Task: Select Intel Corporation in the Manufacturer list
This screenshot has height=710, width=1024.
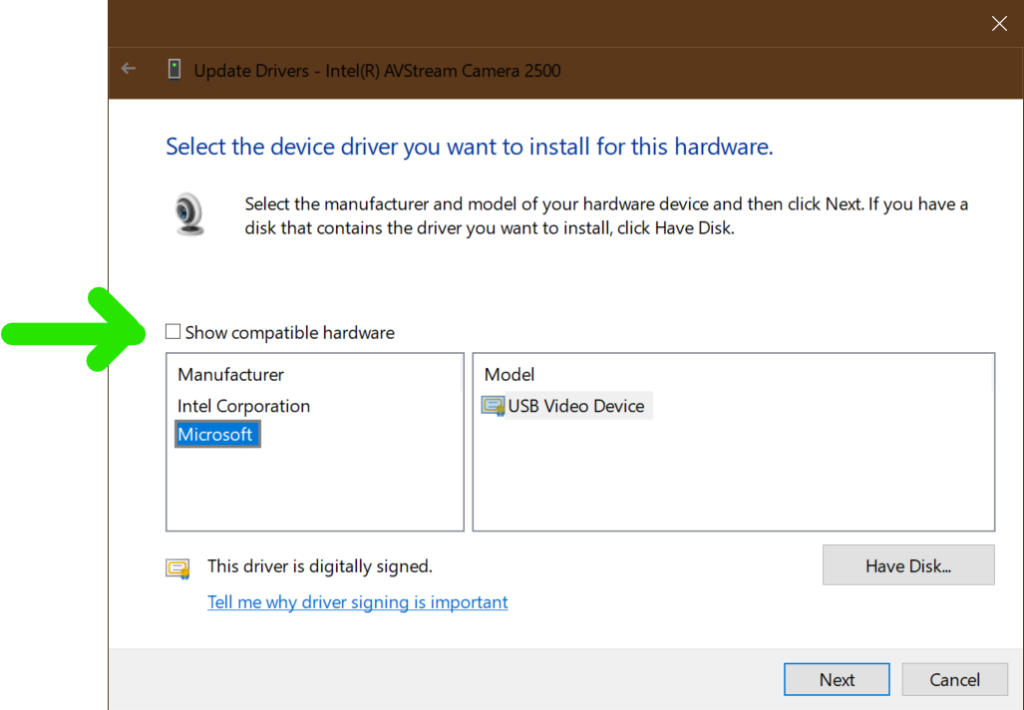Action: click(x=244, y=406)
